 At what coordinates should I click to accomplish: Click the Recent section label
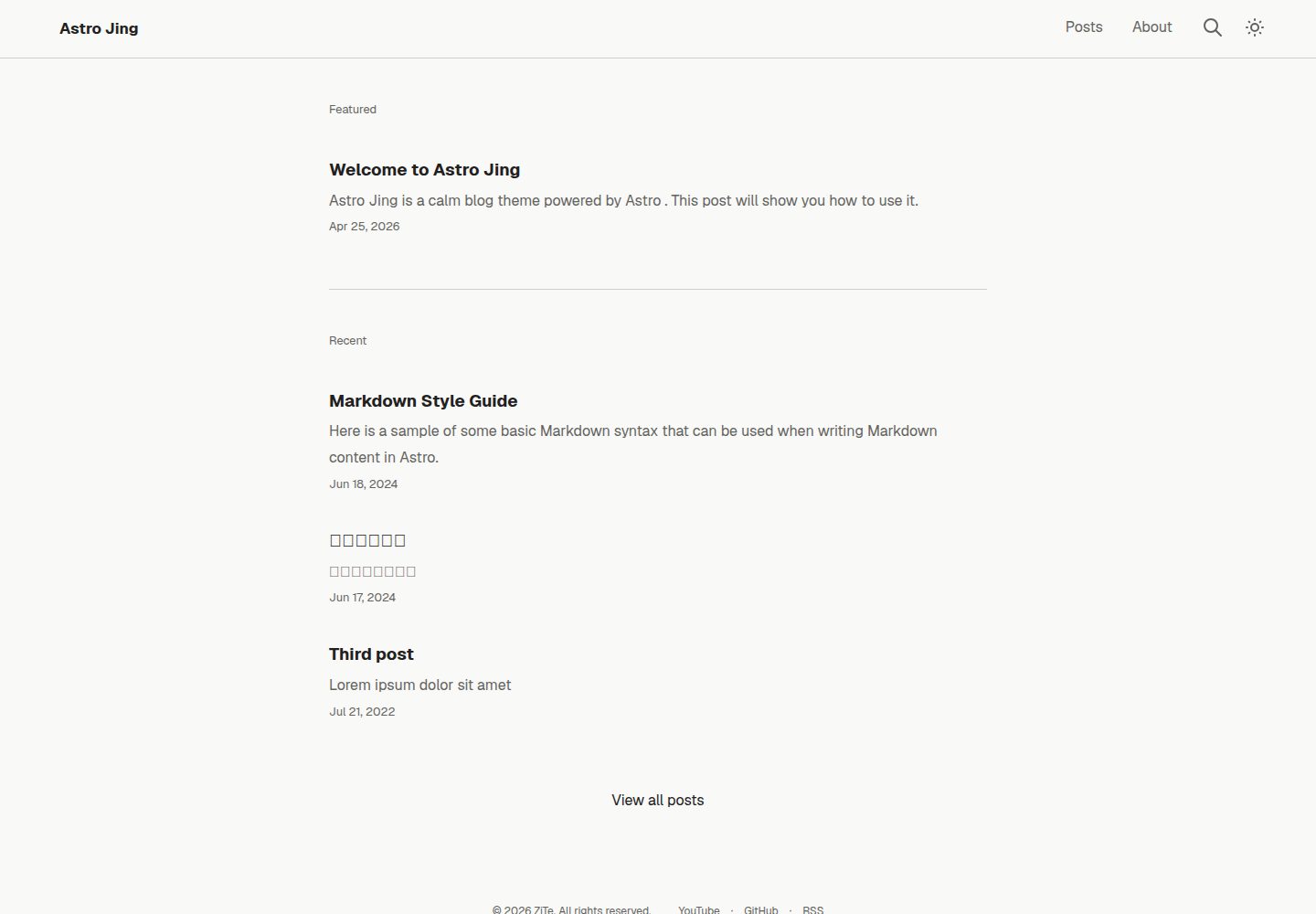[x=347, y=341]
